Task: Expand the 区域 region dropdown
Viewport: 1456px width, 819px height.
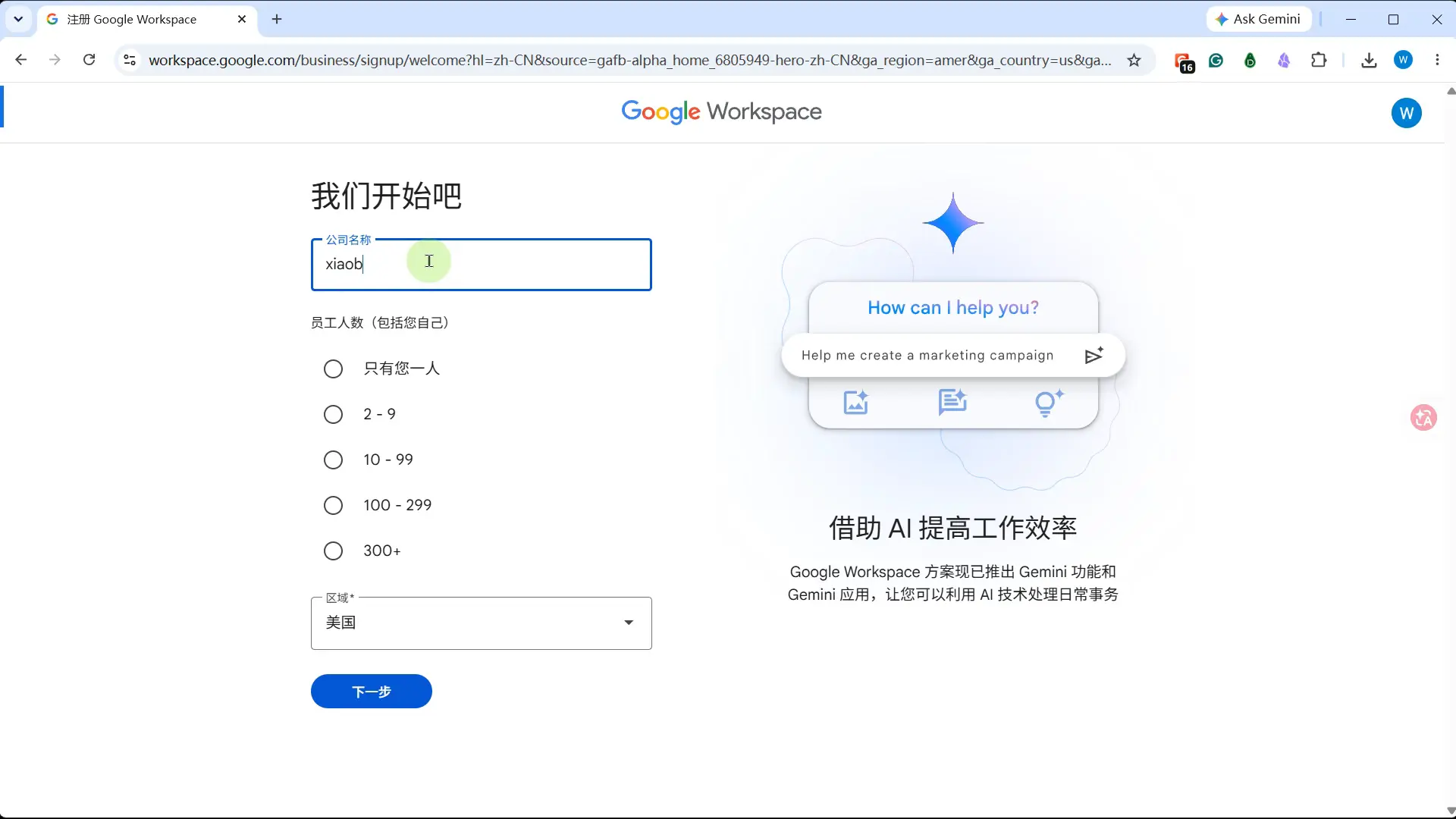Action: pos(482,623)
